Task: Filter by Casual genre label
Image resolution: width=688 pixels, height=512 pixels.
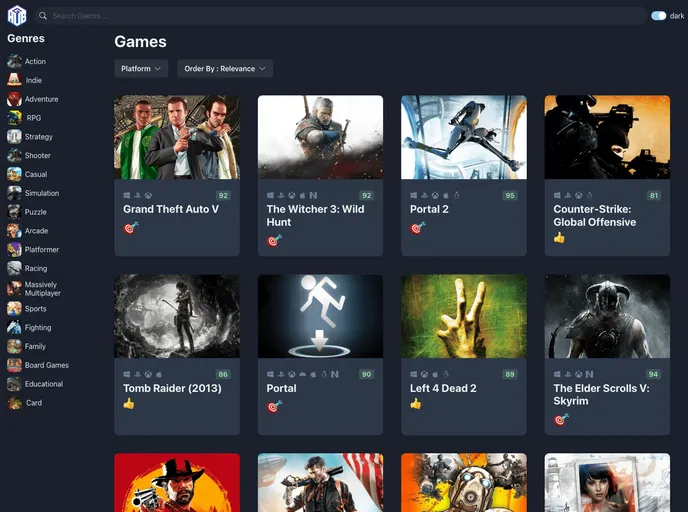Action: coord(36,175)
